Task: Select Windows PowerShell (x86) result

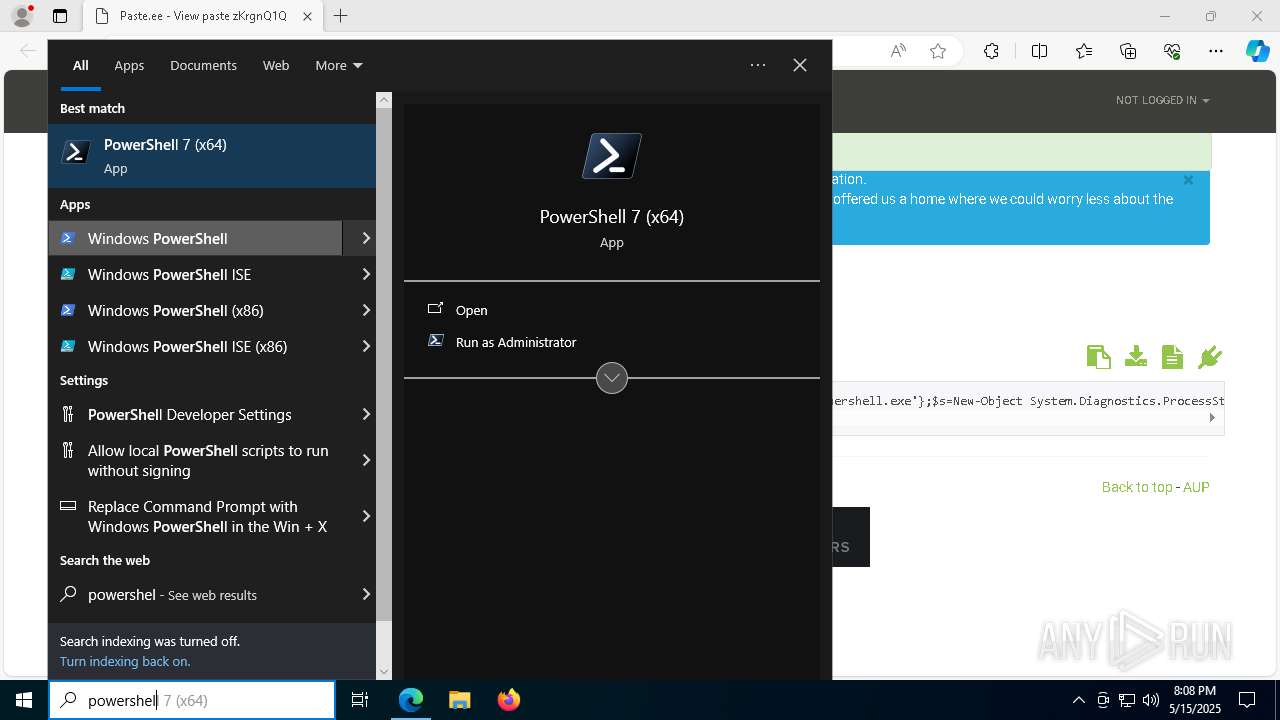Action: (195, 310)
